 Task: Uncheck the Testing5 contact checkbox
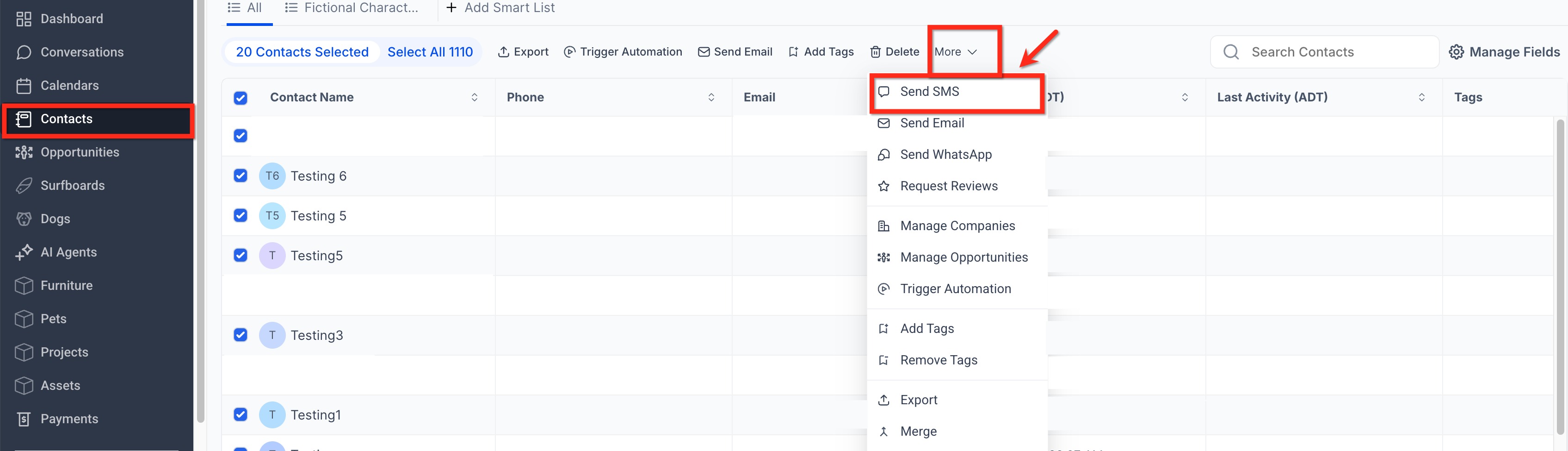tap(241, 255)
